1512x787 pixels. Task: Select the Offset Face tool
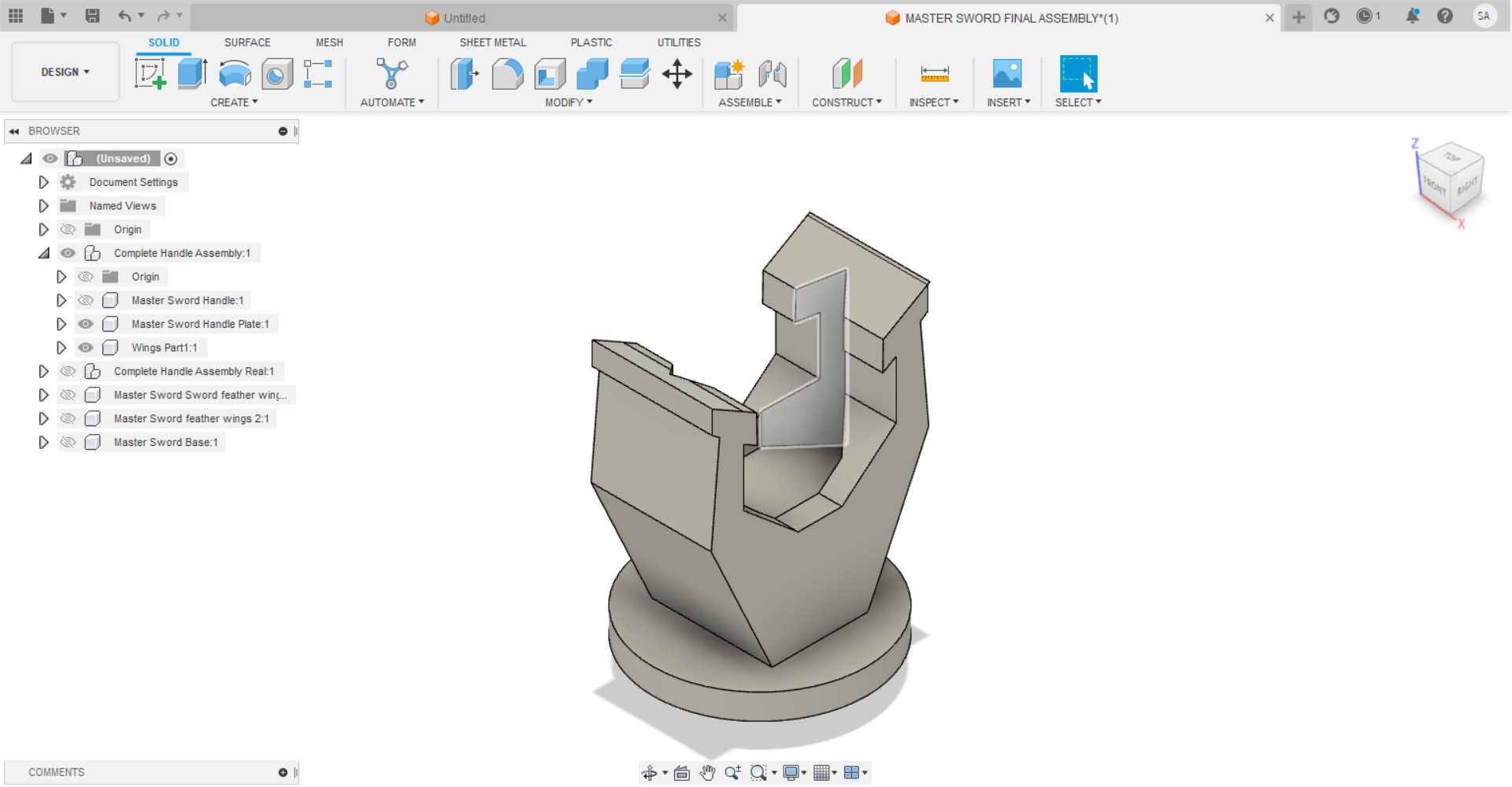635,74
